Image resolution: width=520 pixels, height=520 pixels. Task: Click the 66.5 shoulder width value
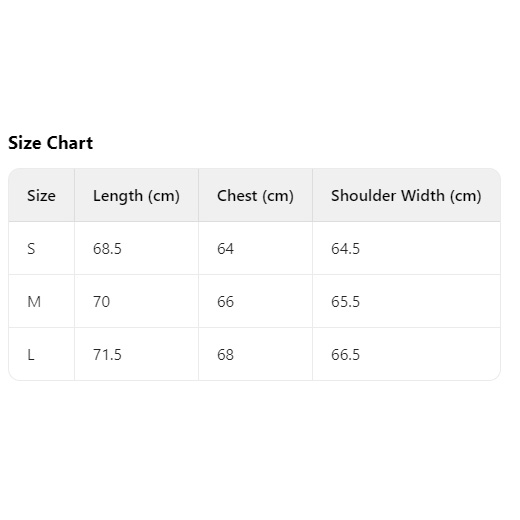click(345, 355)
